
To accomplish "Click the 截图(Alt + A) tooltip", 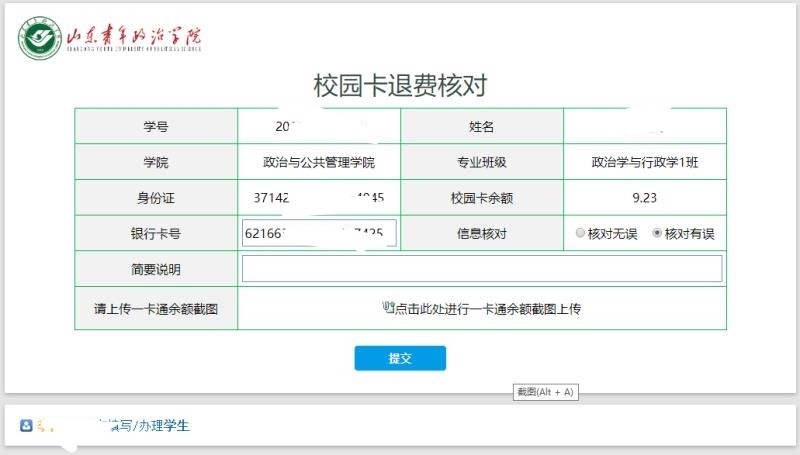I will click(545, 392).
